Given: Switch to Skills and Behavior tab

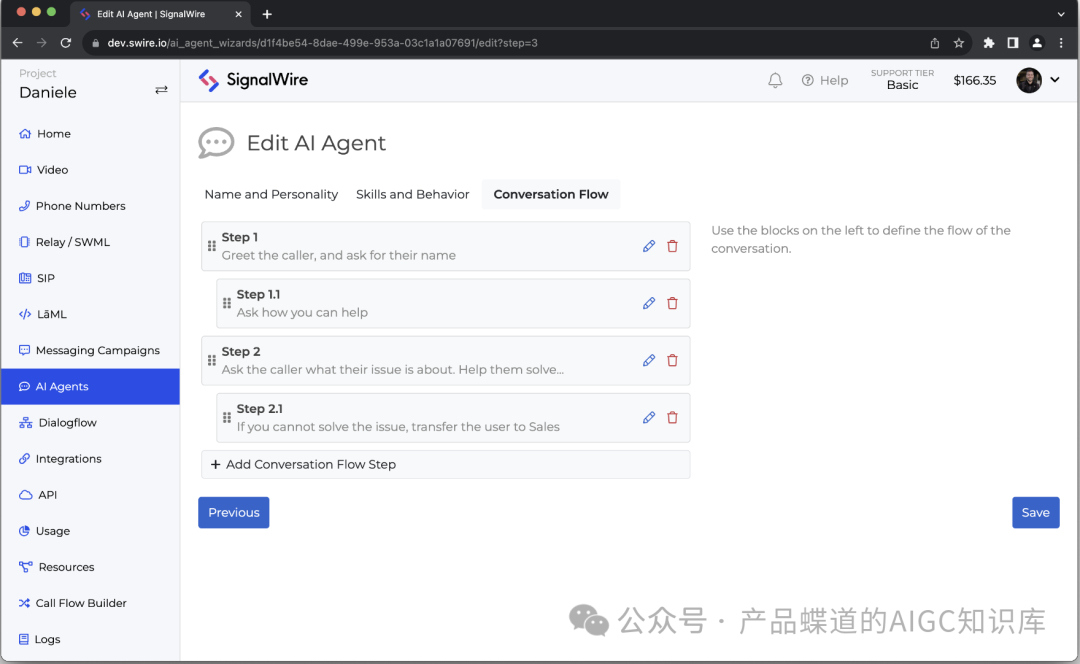Looking at the screenshot, I should [413, 194].
